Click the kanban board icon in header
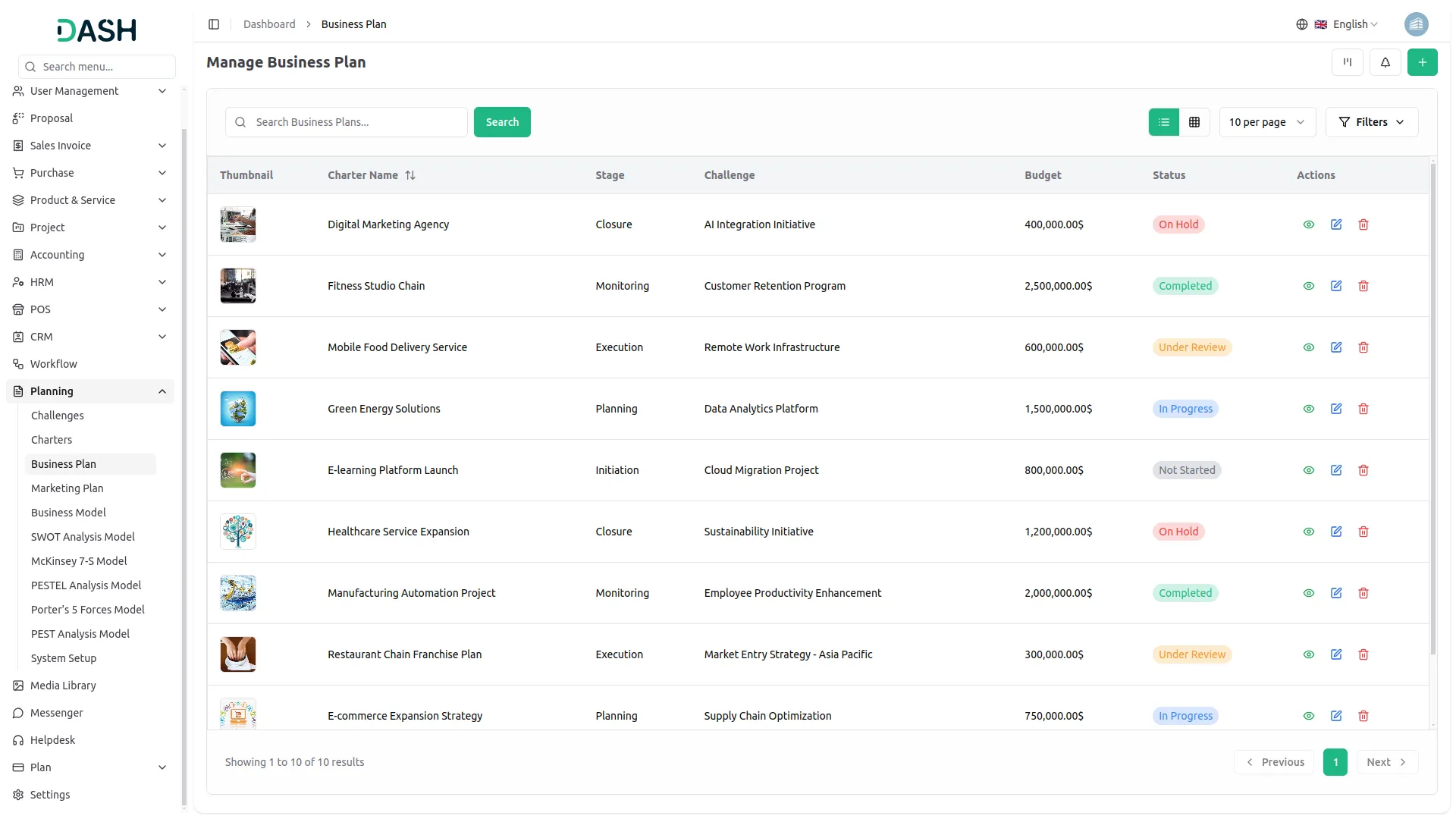The height and width of the screenshot is (819, 1456). [1347, 62]
